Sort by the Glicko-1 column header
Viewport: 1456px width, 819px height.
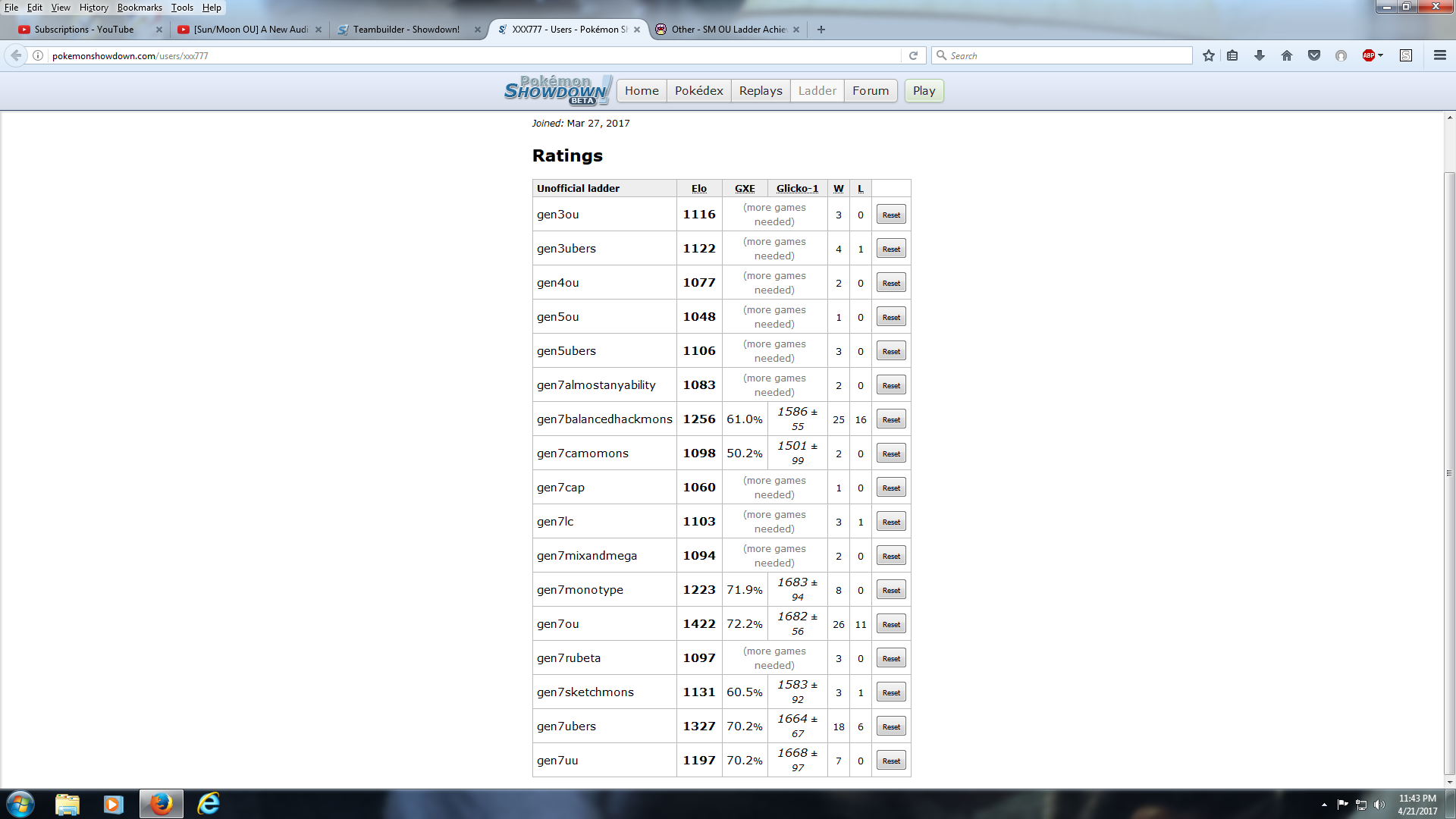click(797, 189)
